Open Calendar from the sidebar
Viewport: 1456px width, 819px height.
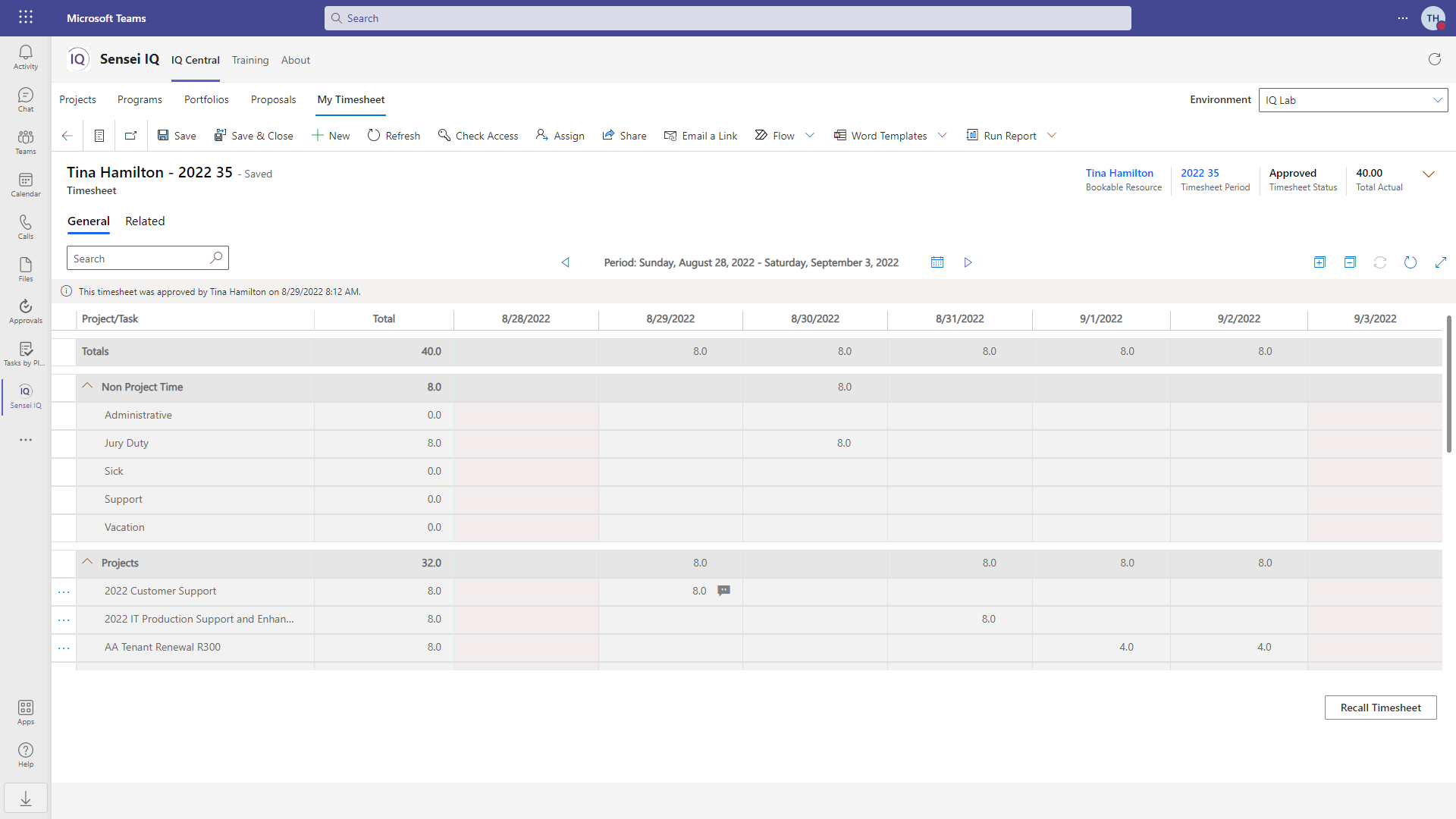click(x=25, y=184)
